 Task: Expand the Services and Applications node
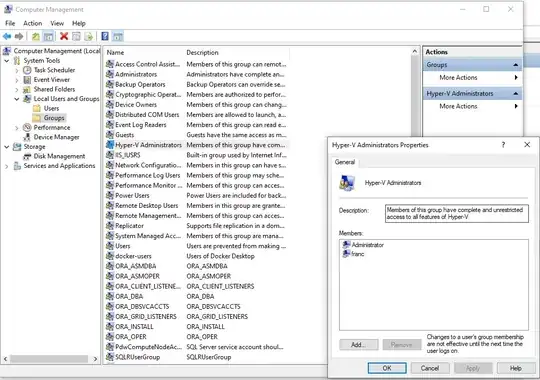(x=7, y=166)
